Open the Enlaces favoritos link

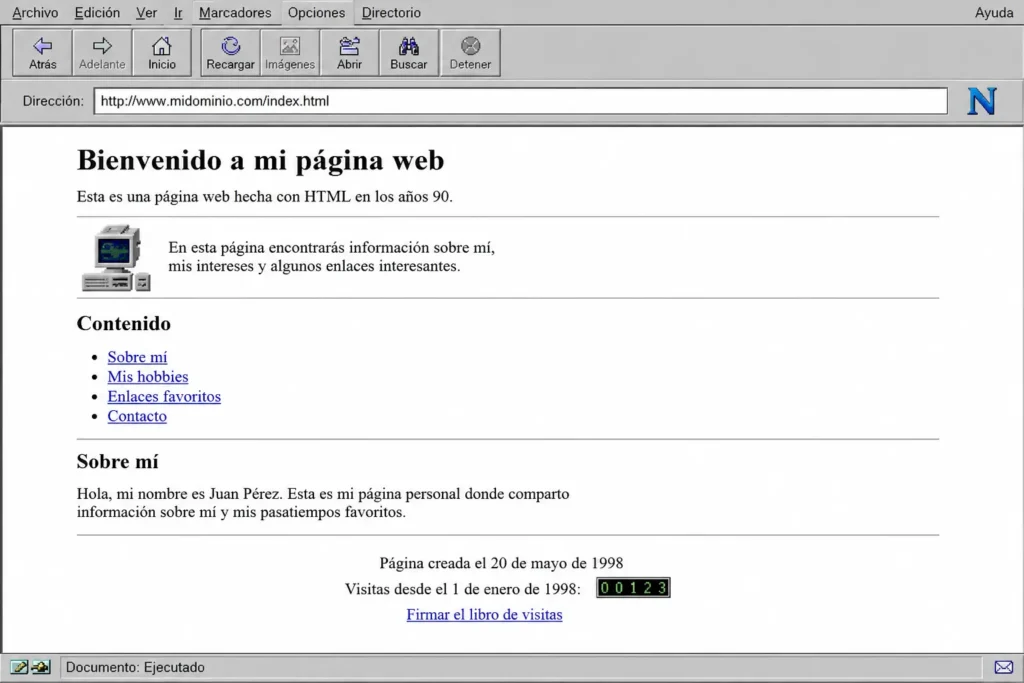(164, 396)
